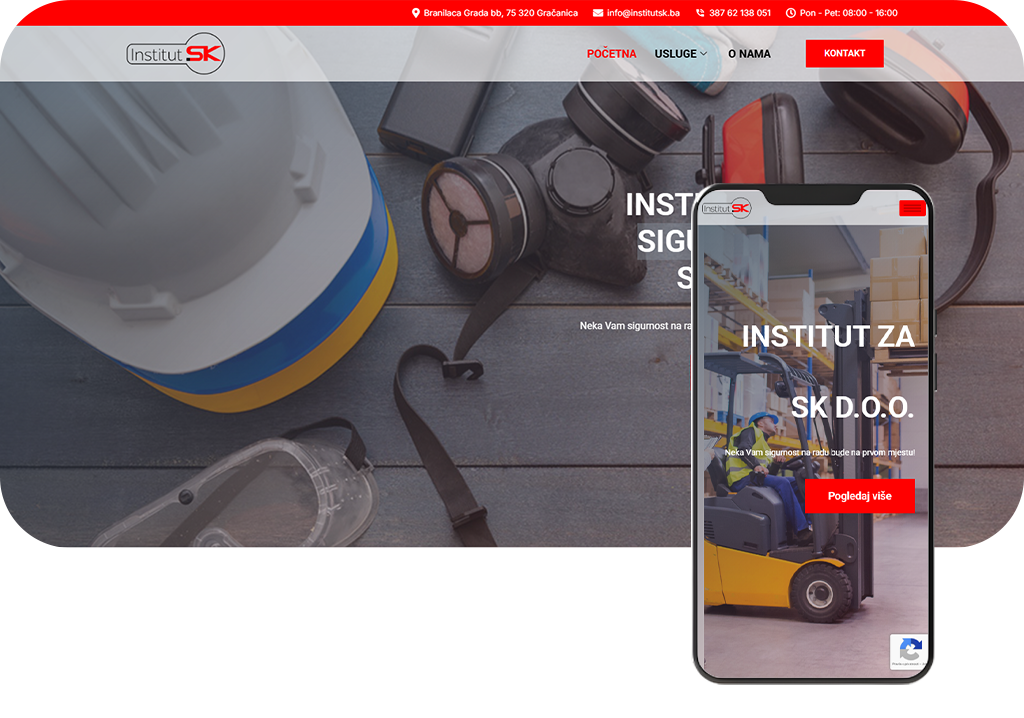The height and width of the screenshot is (718, 1024).
Task: Click the 387 62 138 051 phone number
Action: pyautogui.click(x=740, y=13)
